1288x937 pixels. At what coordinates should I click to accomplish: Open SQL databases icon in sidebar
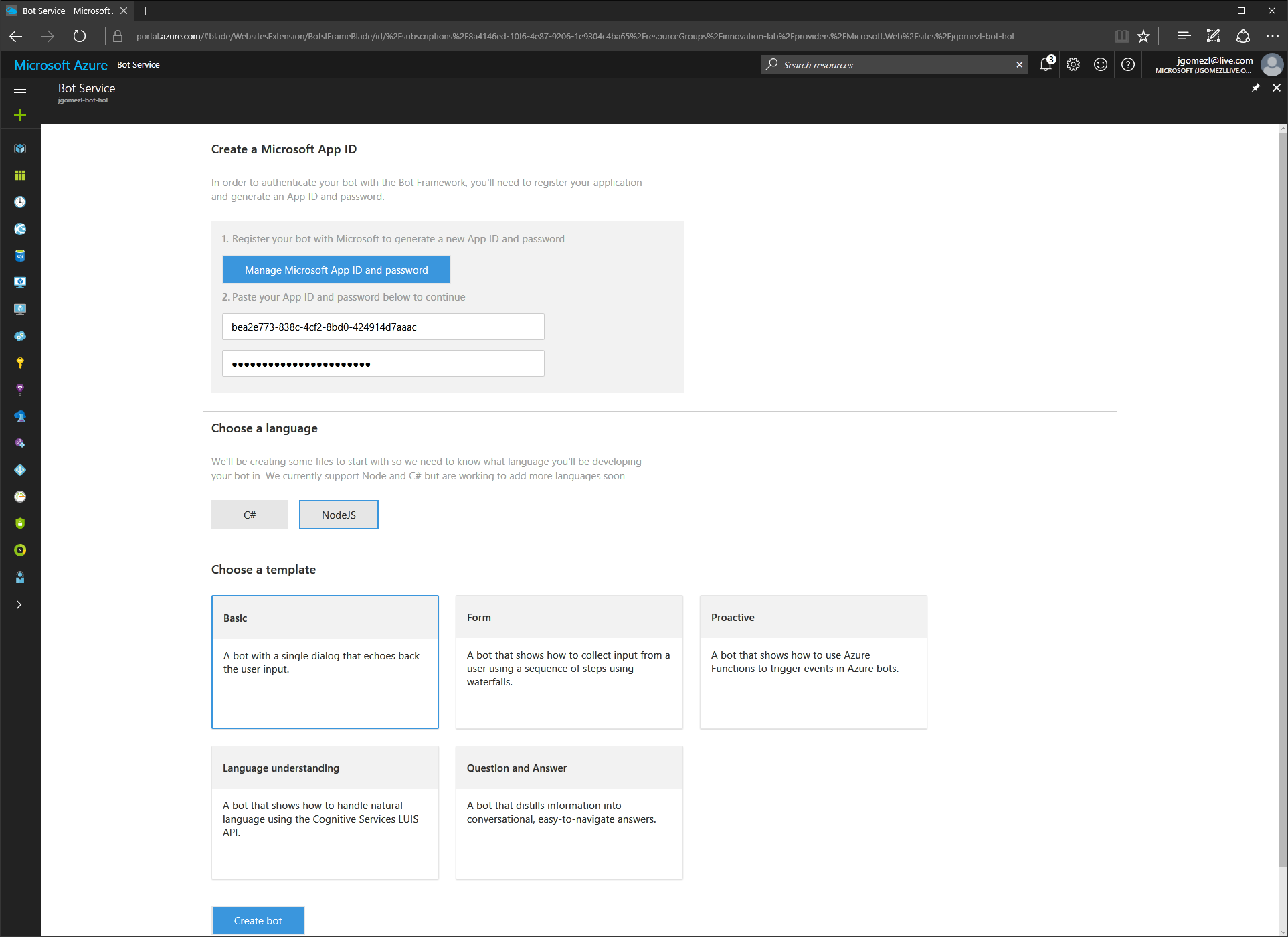pyautogui.click(x=20, y=256)
